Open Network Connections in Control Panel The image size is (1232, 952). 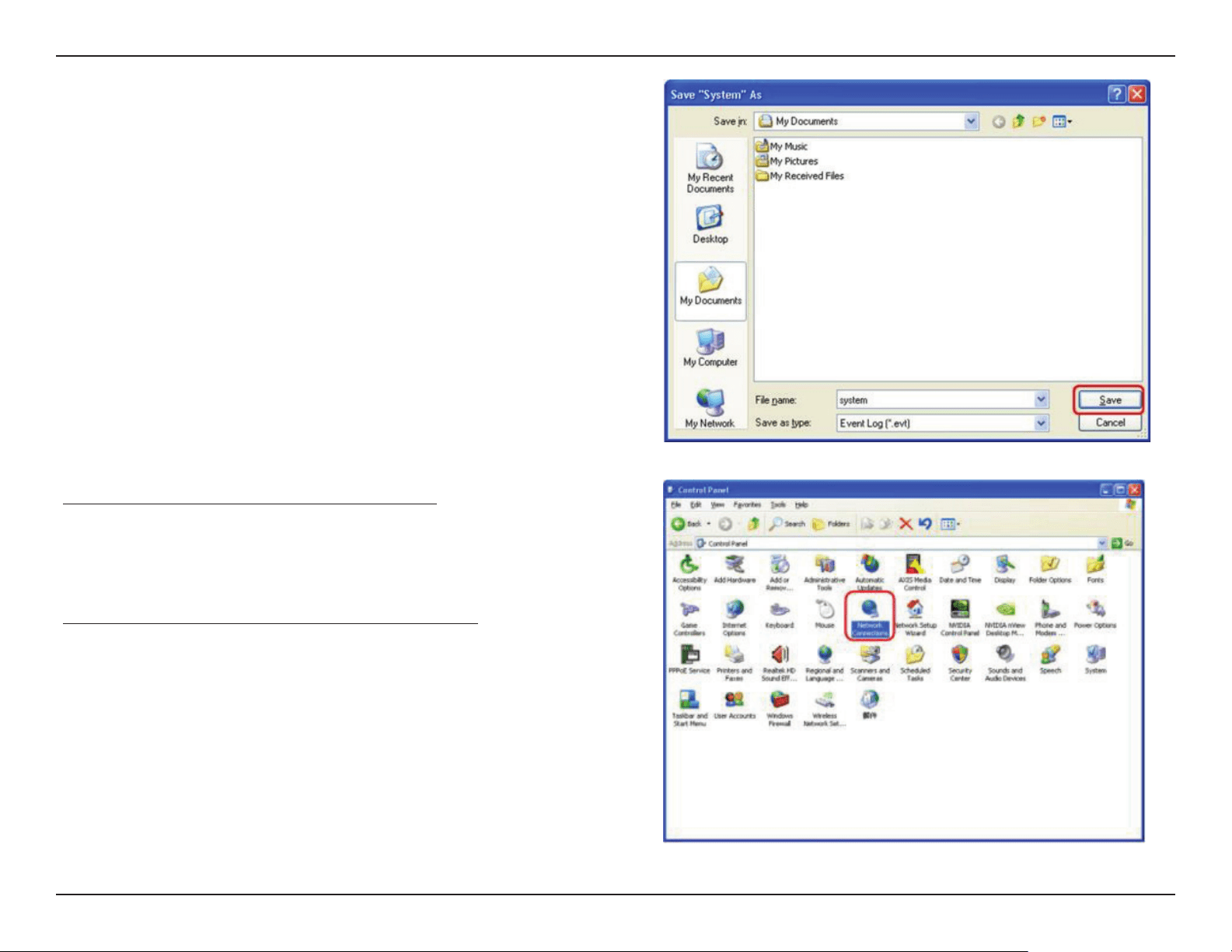(870, 616)
